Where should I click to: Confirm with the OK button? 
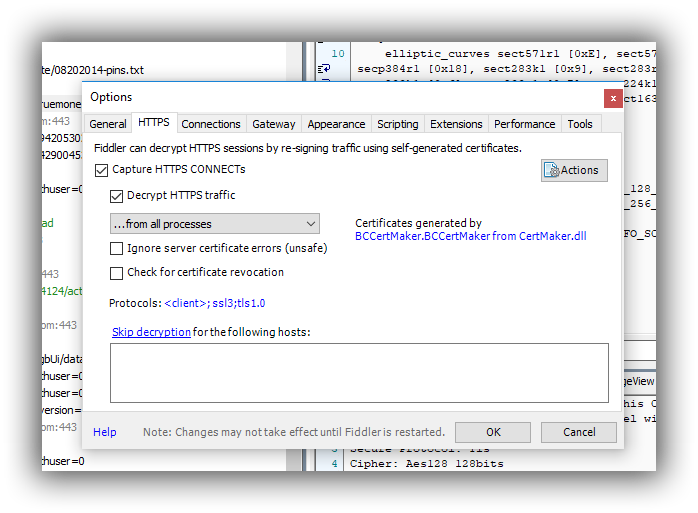tap(493, 432)
